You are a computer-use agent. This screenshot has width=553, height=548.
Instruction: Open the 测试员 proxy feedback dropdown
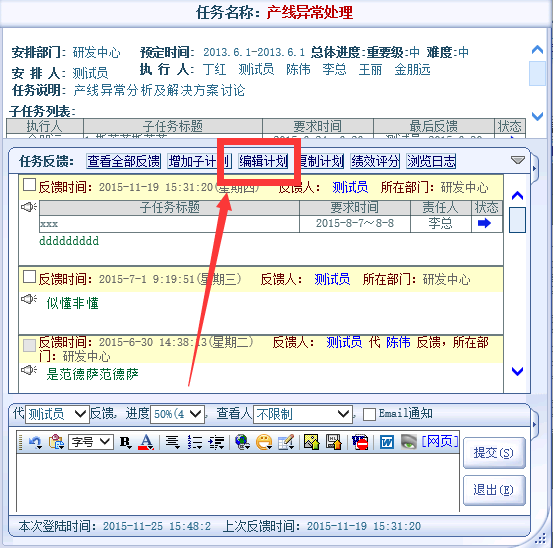(x=57, y=414)
